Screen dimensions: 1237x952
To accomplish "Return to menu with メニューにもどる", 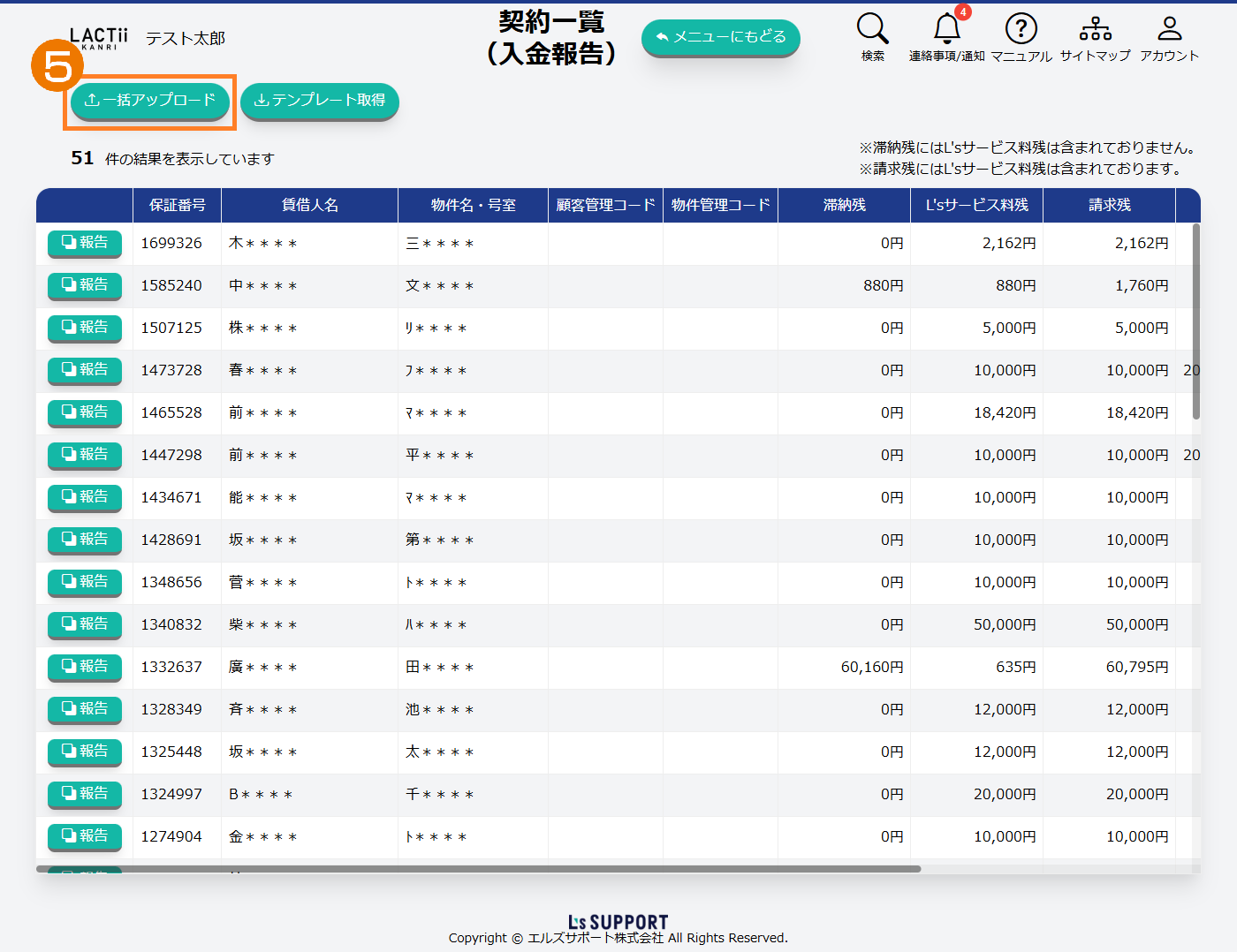I will coord(720,37).
